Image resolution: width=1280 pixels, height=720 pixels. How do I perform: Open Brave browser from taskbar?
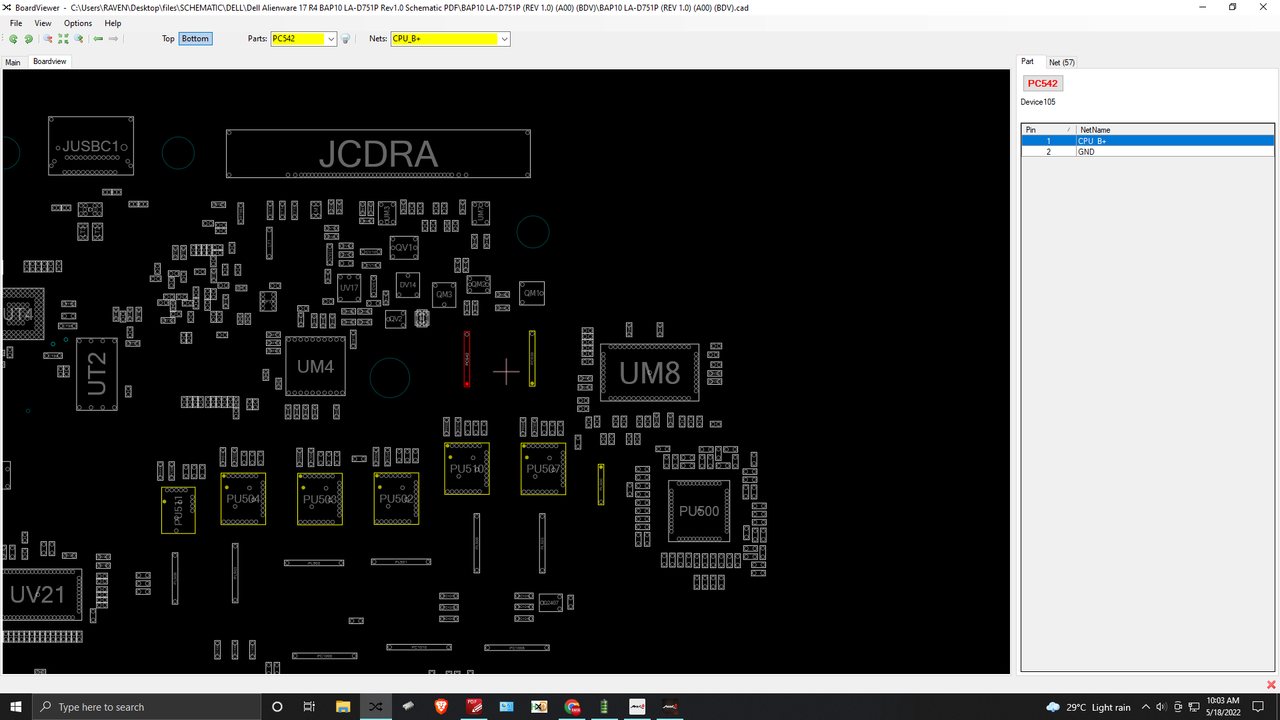(x=441, y=707)
